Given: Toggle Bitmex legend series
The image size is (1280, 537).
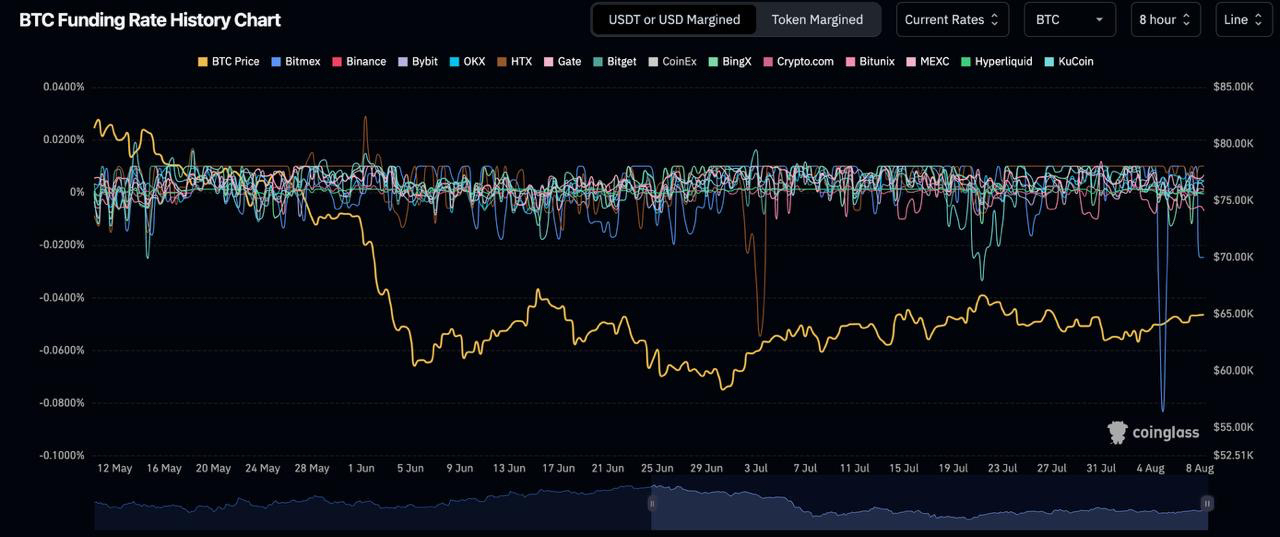Looking at the screenshot, I should [x=295, y=62].
